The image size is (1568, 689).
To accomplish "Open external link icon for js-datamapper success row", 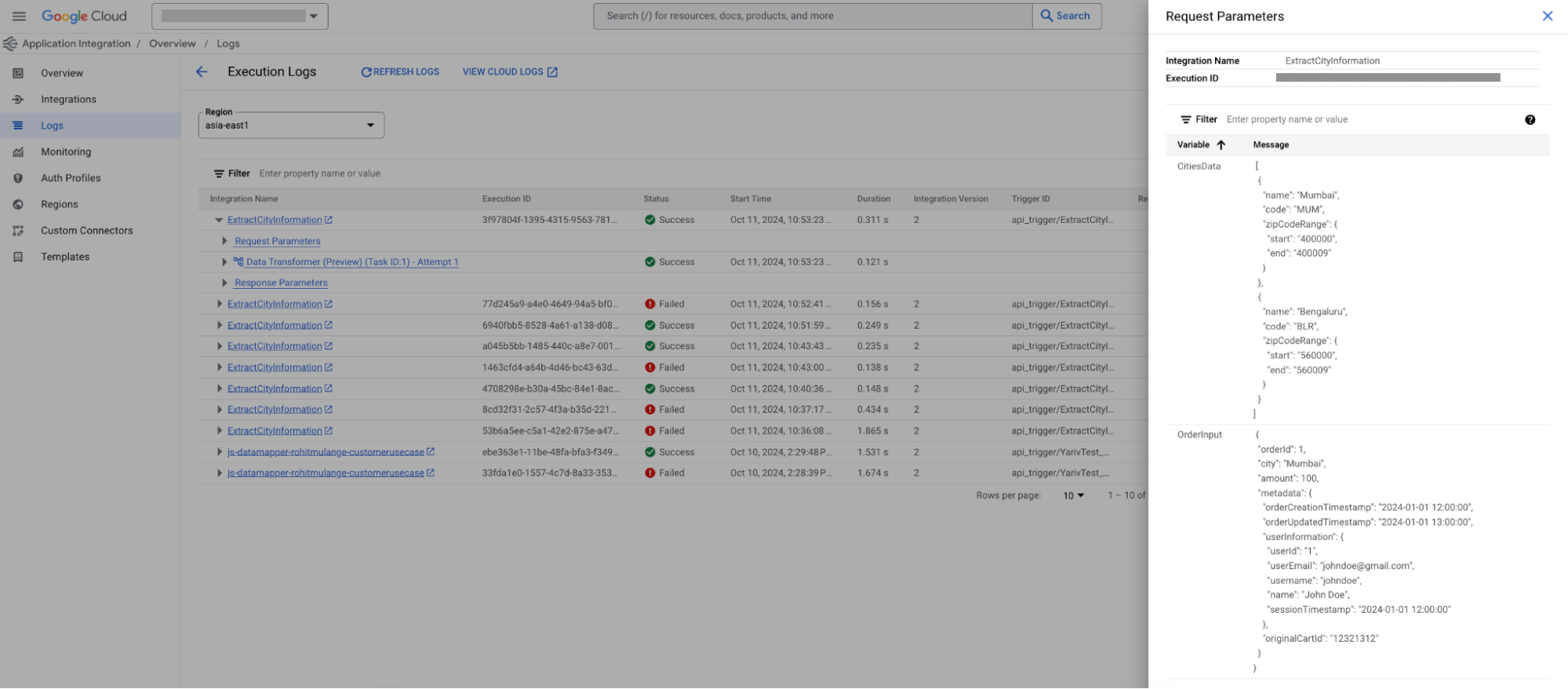I will (431, 452).
